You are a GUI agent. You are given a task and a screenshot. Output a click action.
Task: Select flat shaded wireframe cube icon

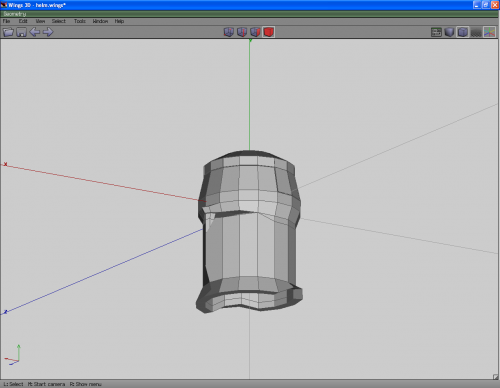click(463, 32)
